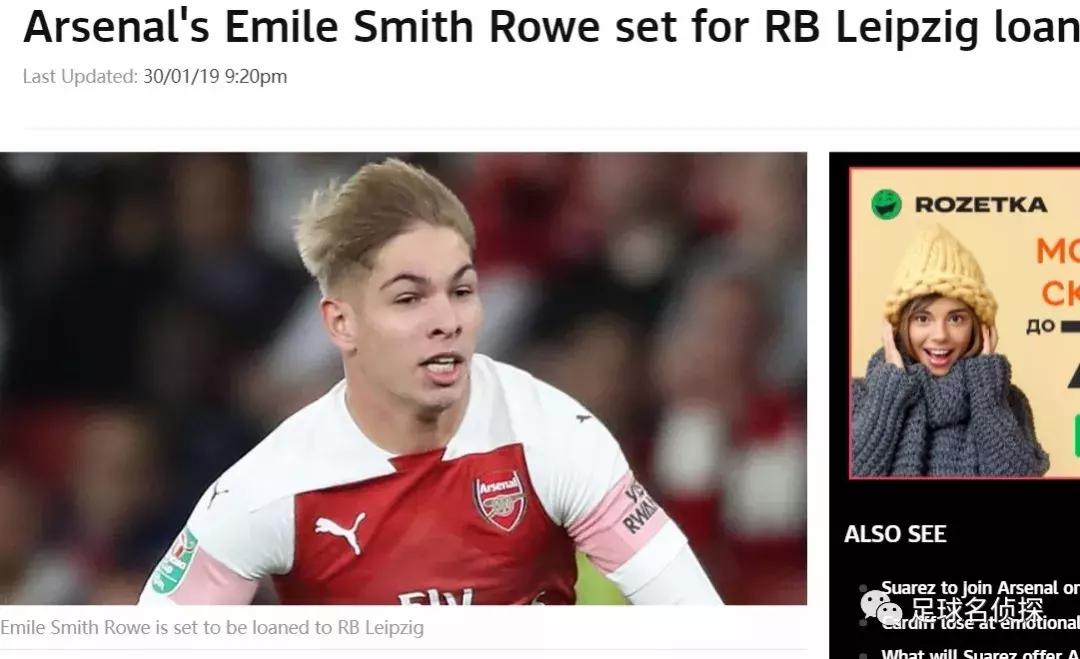Click the small Puma logo on the shoulder
Image resolution: width=1080 pixels, height=659 pixels.
click(583, 417)
